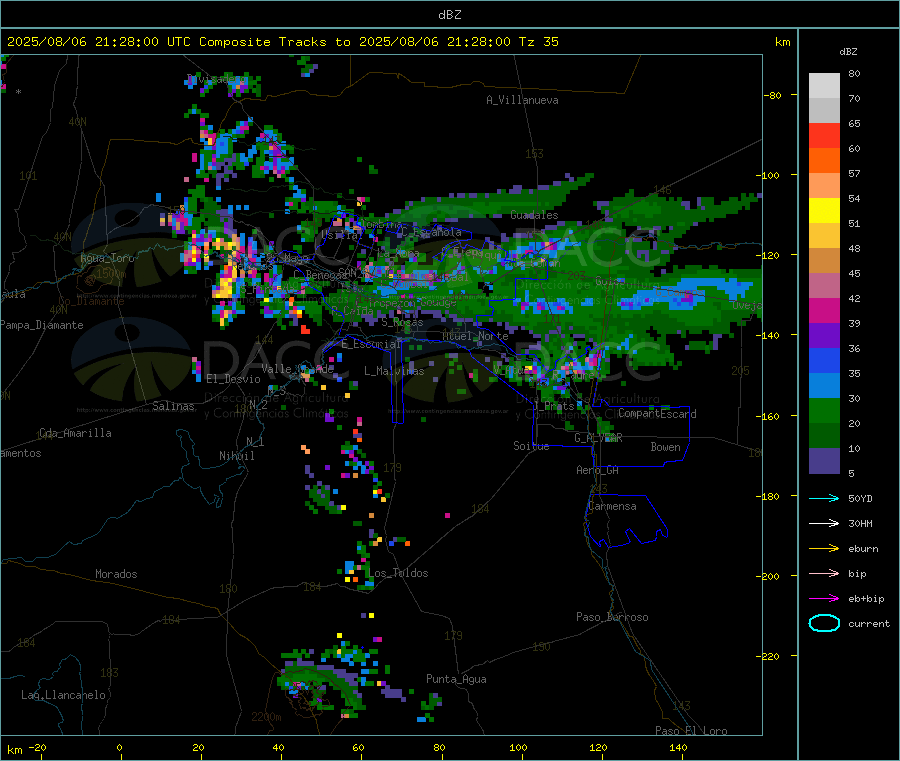Click the Los_Toldos map label

point(398,573)
